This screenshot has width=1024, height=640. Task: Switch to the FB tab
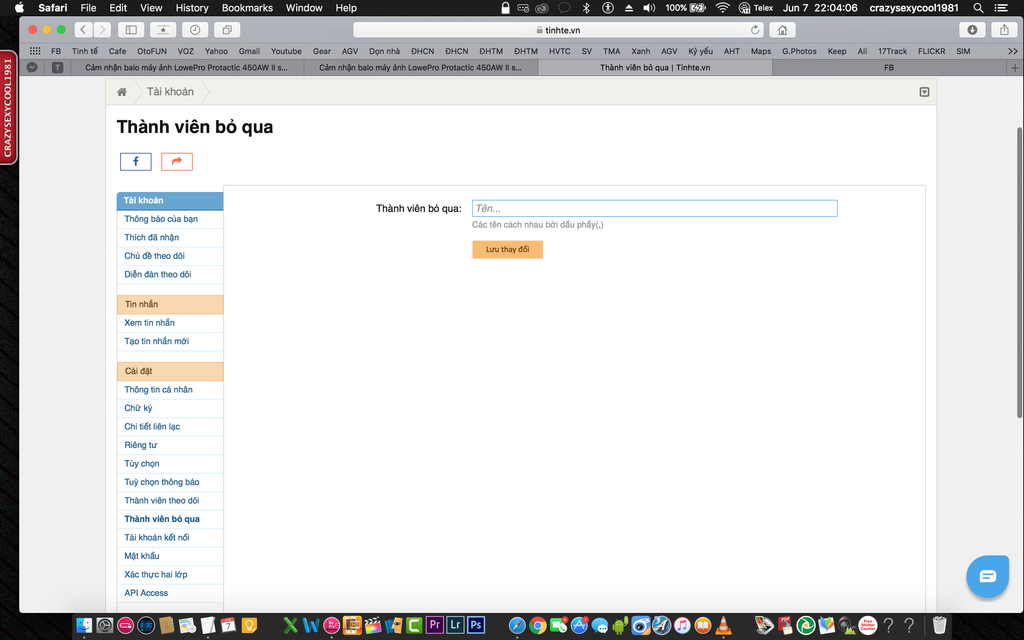[x=889, y=67]
